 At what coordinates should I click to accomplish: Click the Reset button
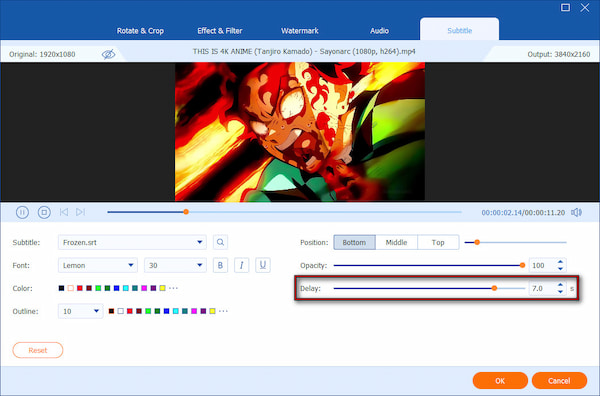(x=38, y=350)
